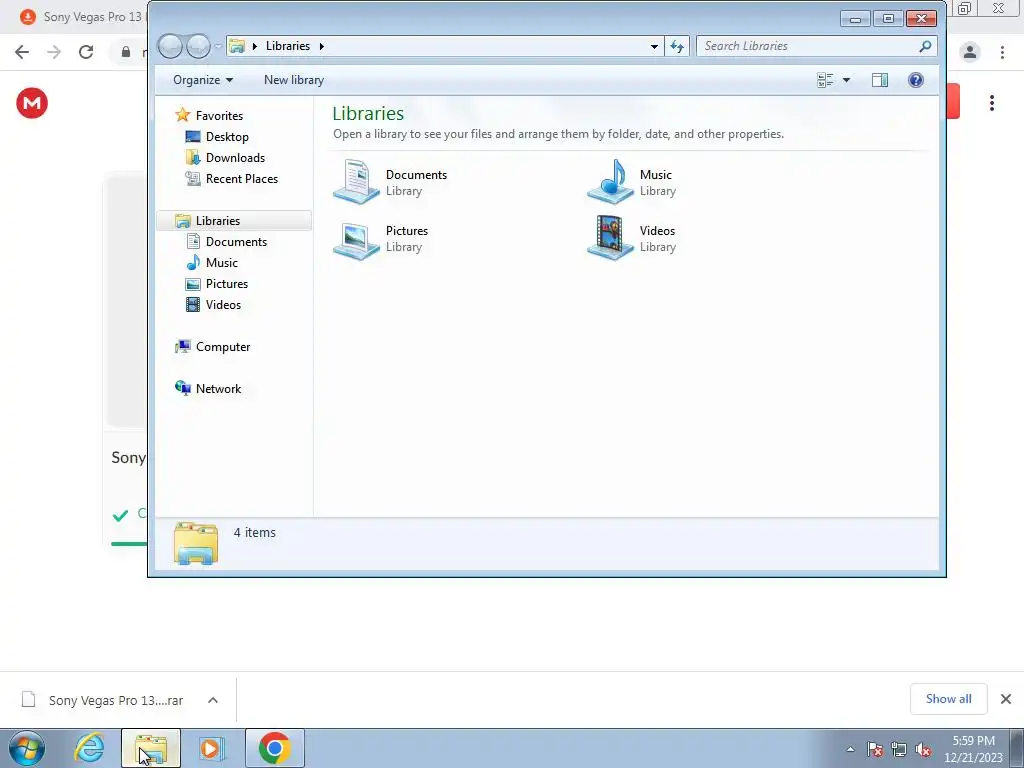Select Downloads under Favorites
1024x768 pixels.
[x=235, y=157]
